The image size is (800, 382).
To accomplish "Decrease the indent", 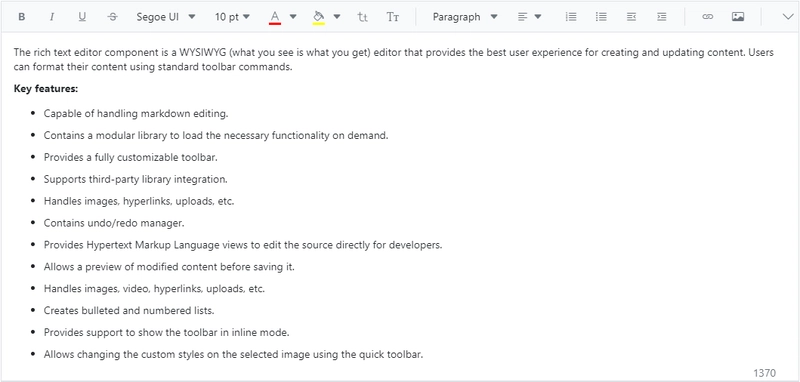I will pyautogui.click(x=631, y=17).
